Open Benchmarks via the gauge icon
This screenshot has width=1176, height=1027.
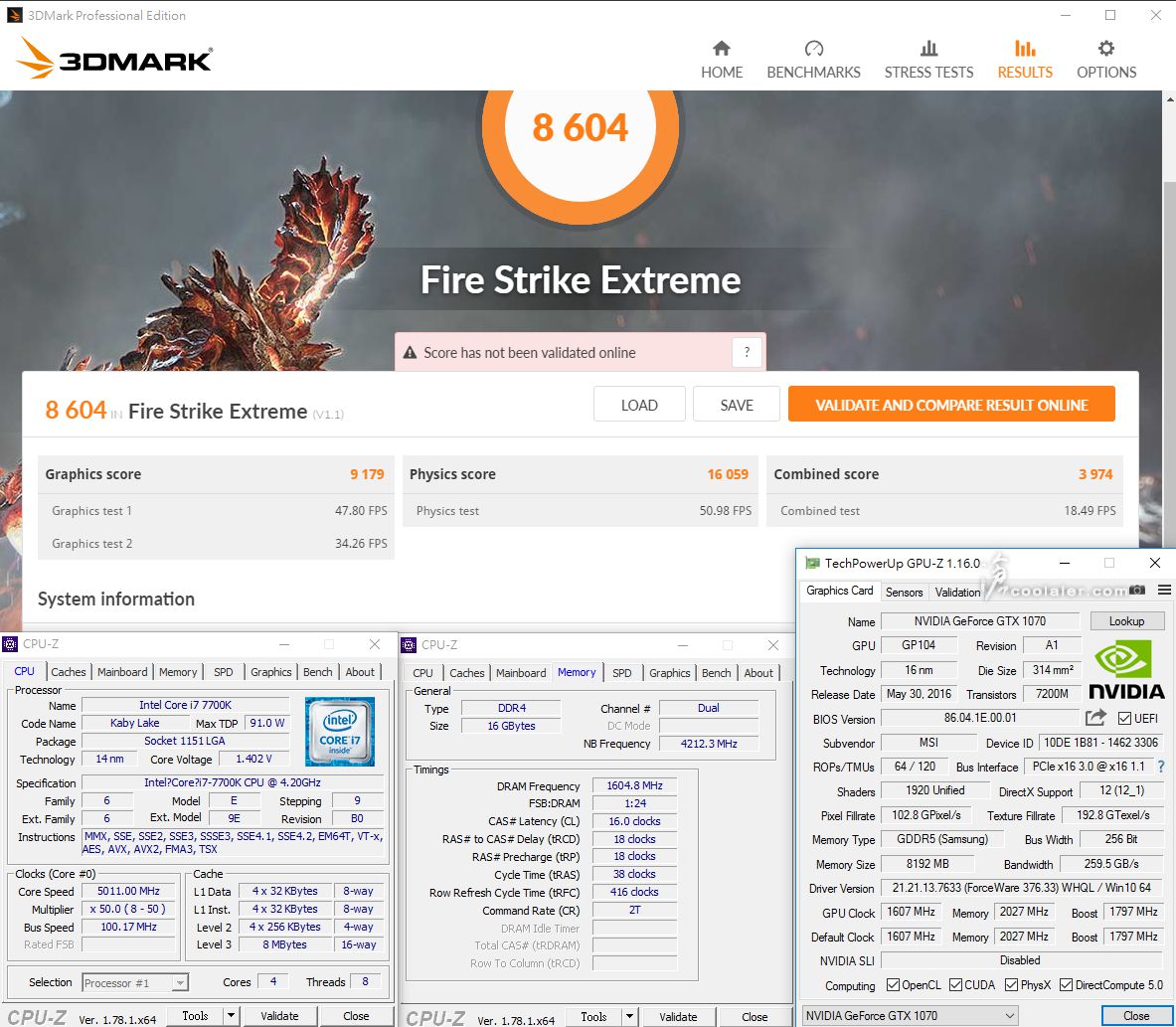813,49
